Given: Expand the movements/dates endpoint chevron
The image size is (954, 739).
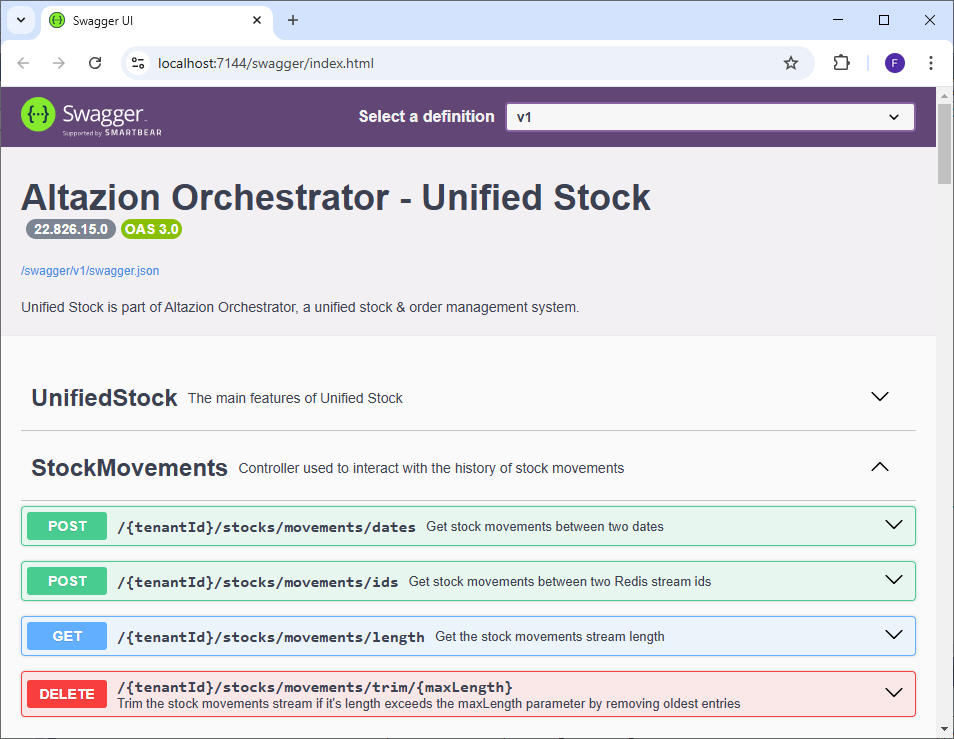Looking at the screenshot, I should (x=893, y=525).
